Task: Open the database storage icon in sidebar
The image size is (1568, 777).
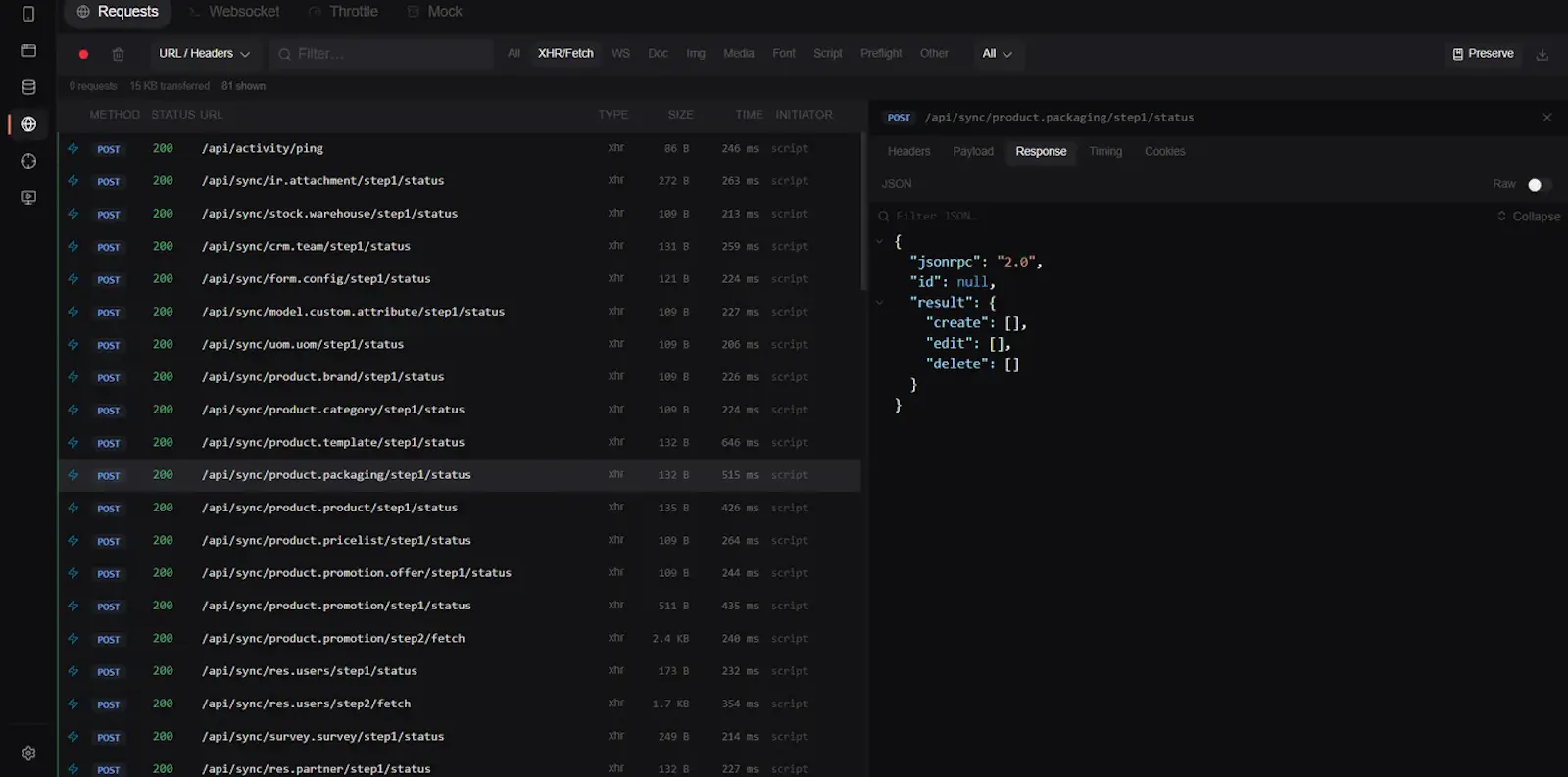Action: (28, 87)
